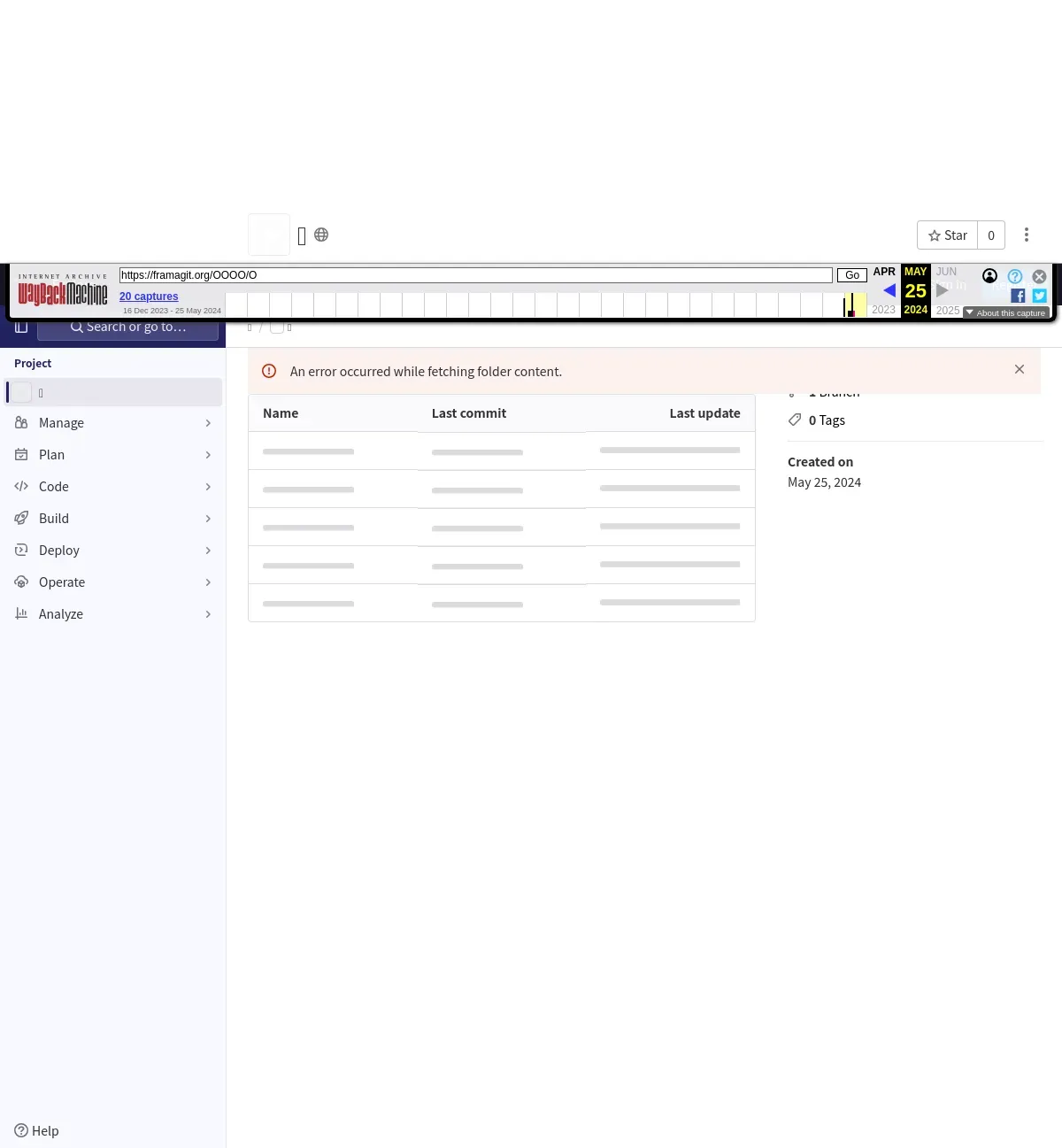Expand About this capture dropdown
This screenshot has width=1062, height=1148.
(x=1006, y=312)
